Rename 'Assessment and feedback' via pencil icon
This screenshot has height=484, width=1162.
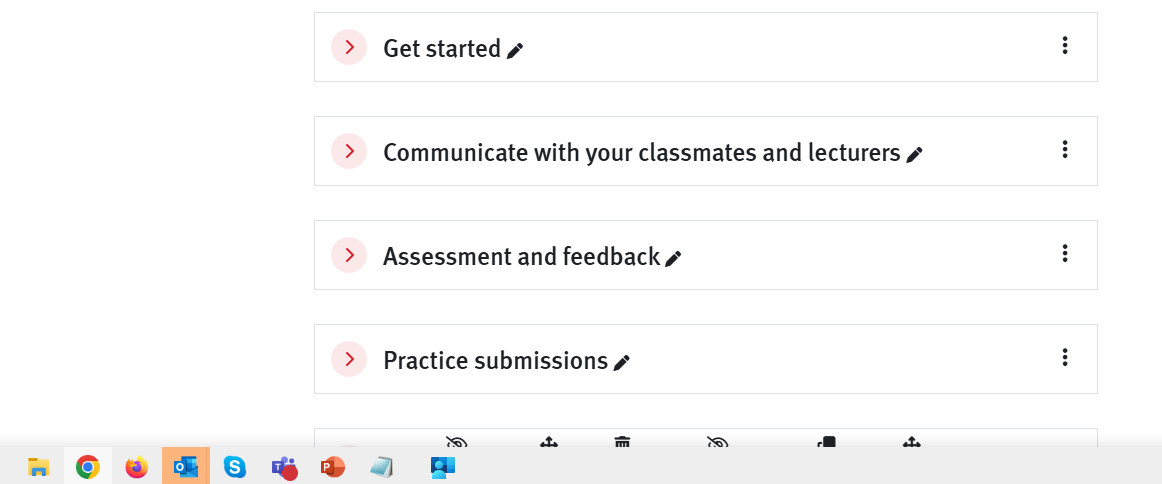[673, 258]
